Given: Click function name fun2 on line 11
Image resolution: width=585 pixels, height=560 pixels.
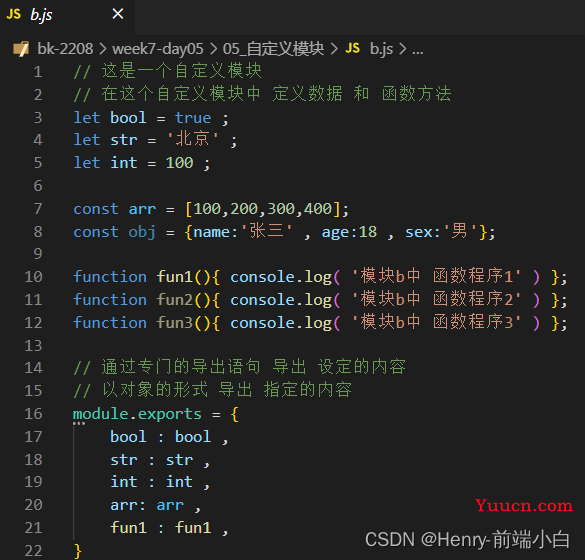Looking at the screenshot, I should pos(175,300).
